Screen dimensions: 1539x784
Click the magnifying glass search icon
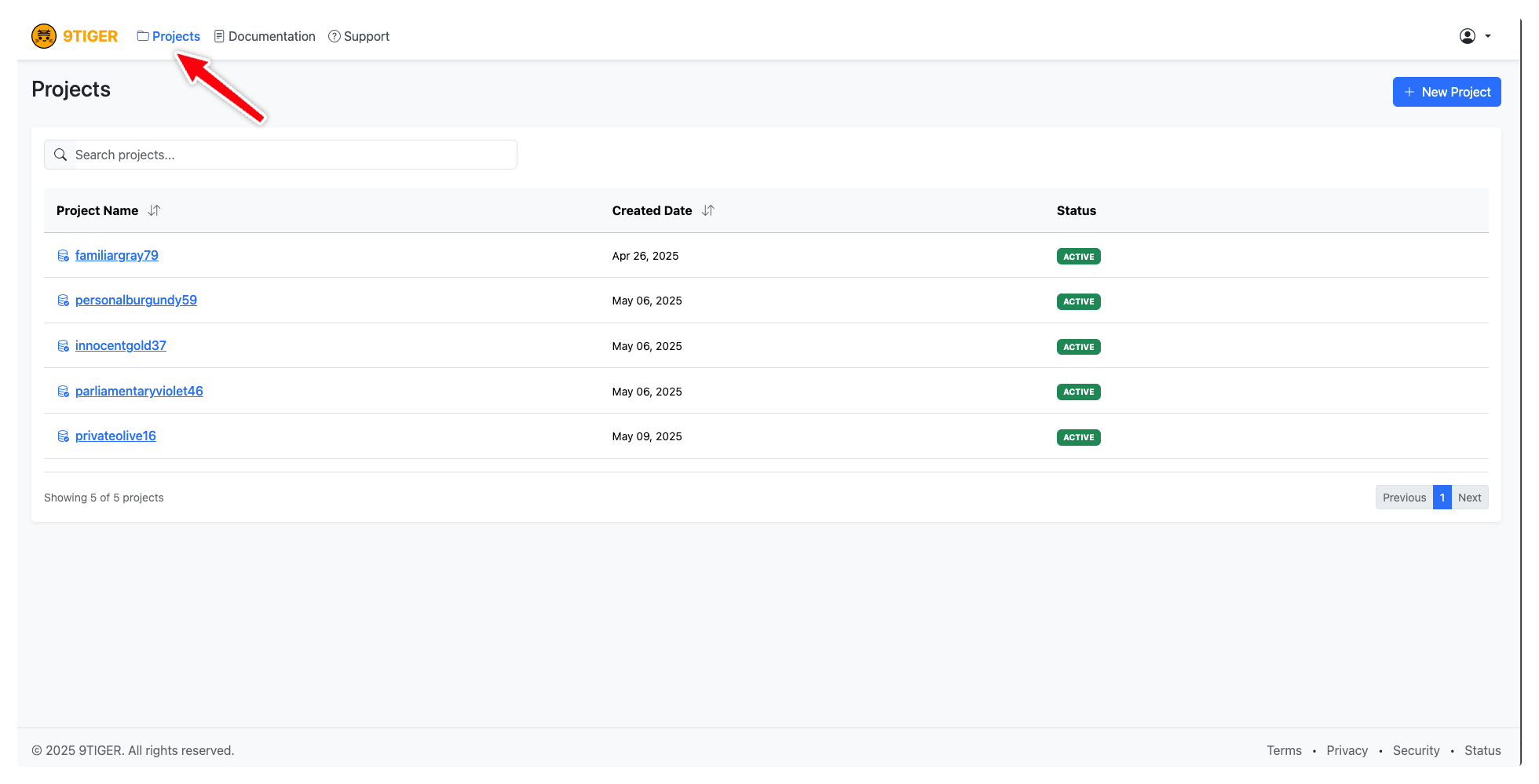60,155
